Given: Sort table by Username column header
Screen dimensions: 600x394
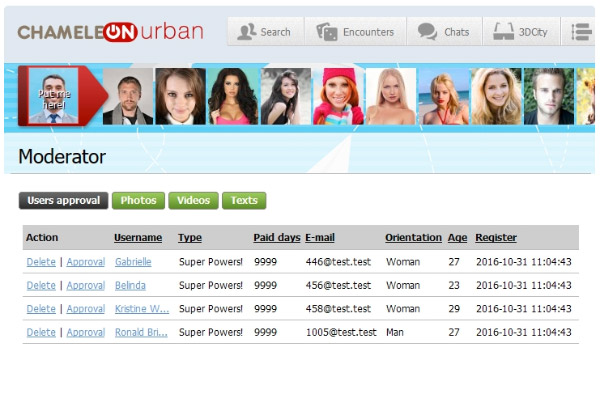Looking at the screenshot, I should pyautogui.click(x=138, y=238).
